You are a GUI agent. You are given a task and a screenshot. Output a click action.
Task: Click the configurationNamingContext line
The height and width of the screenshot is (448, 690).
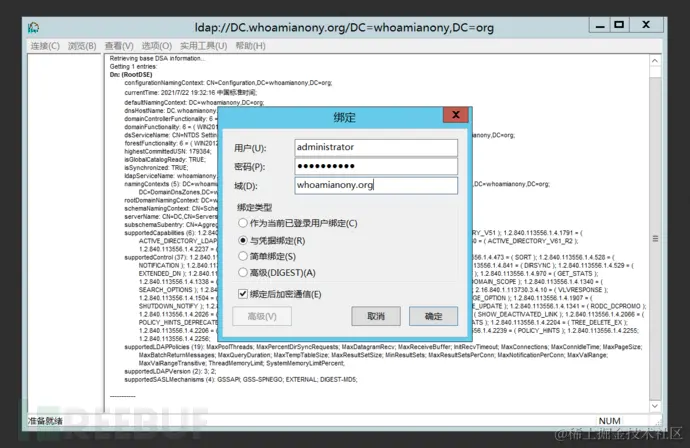[x=228, y=83]
